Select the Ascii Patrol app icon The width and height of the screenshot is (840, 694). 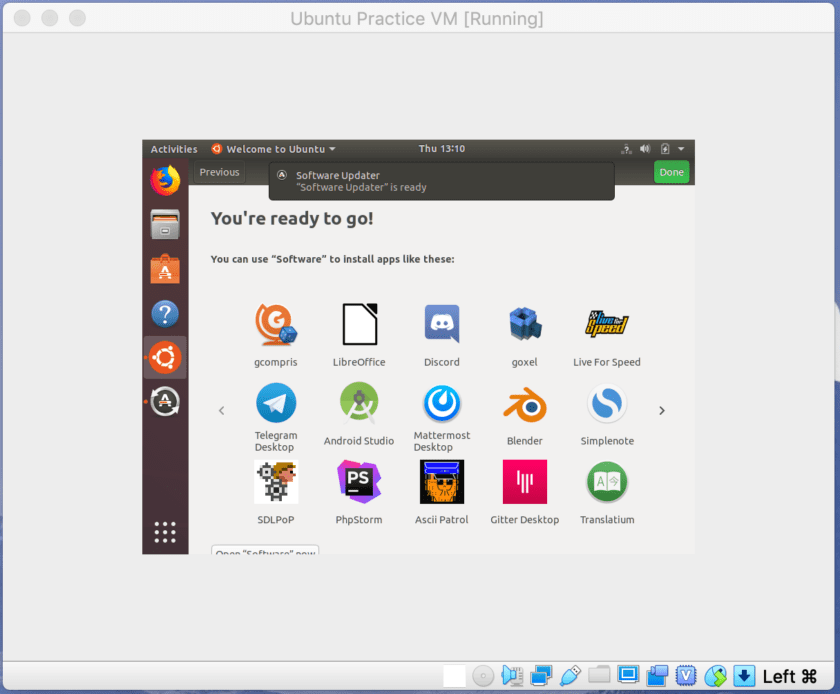point(442,482)
